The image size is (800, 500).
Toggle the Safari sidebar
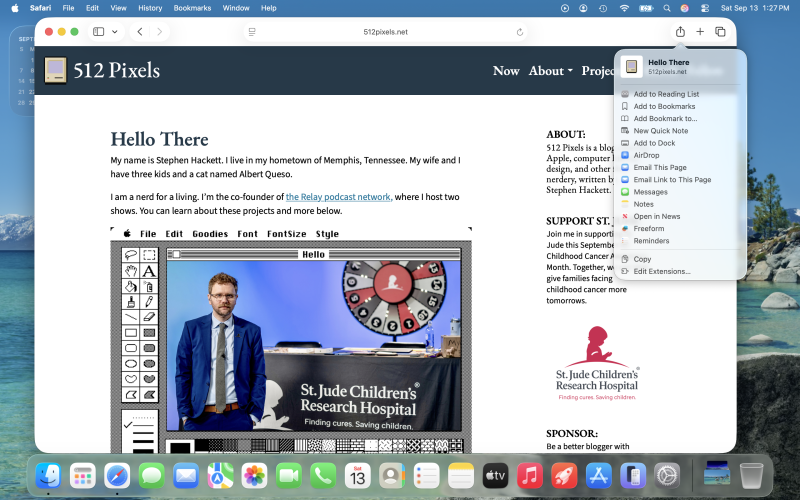tap(98, 32)
